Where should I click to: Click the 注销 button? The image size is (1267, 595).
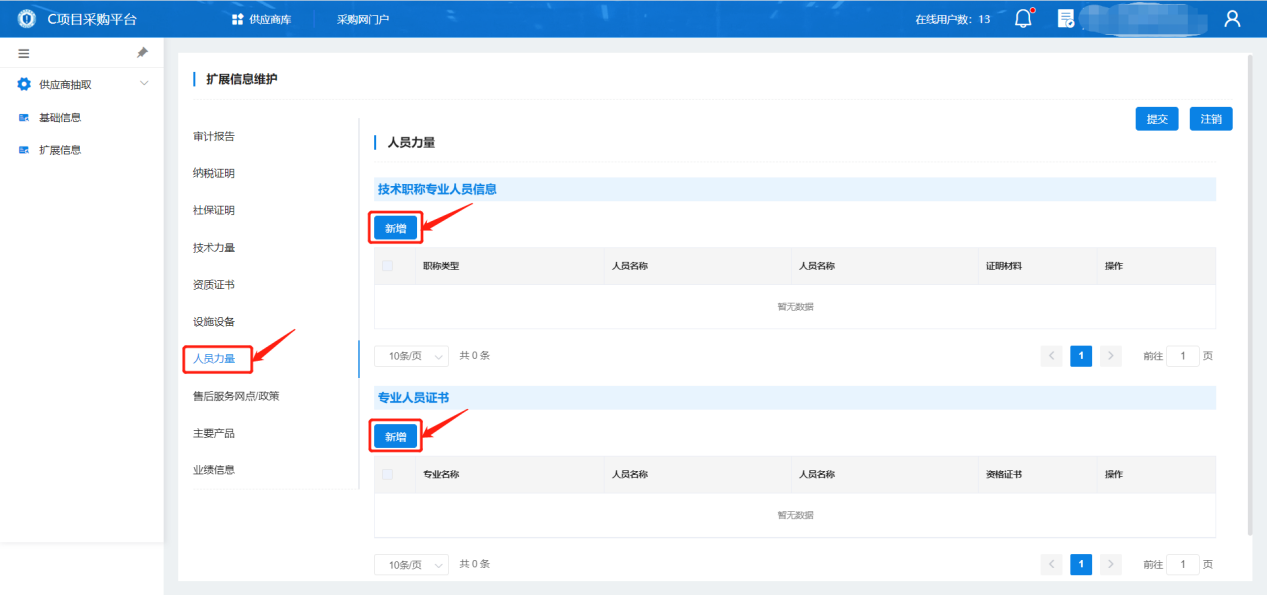click(1211, 119)
